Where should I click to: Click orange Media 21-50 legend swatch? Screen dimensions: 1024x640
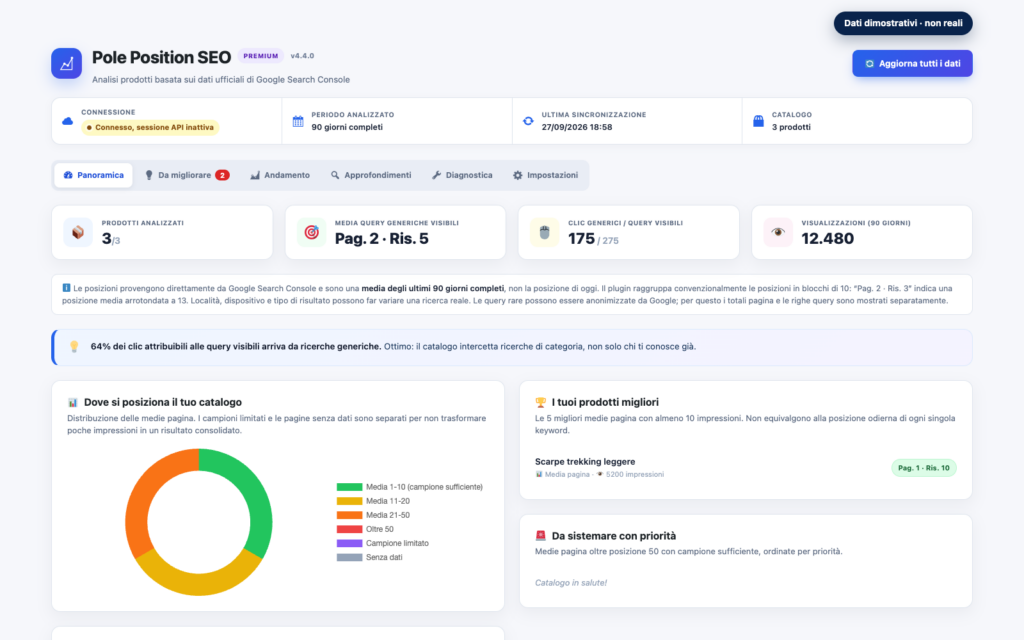point(349,515)
